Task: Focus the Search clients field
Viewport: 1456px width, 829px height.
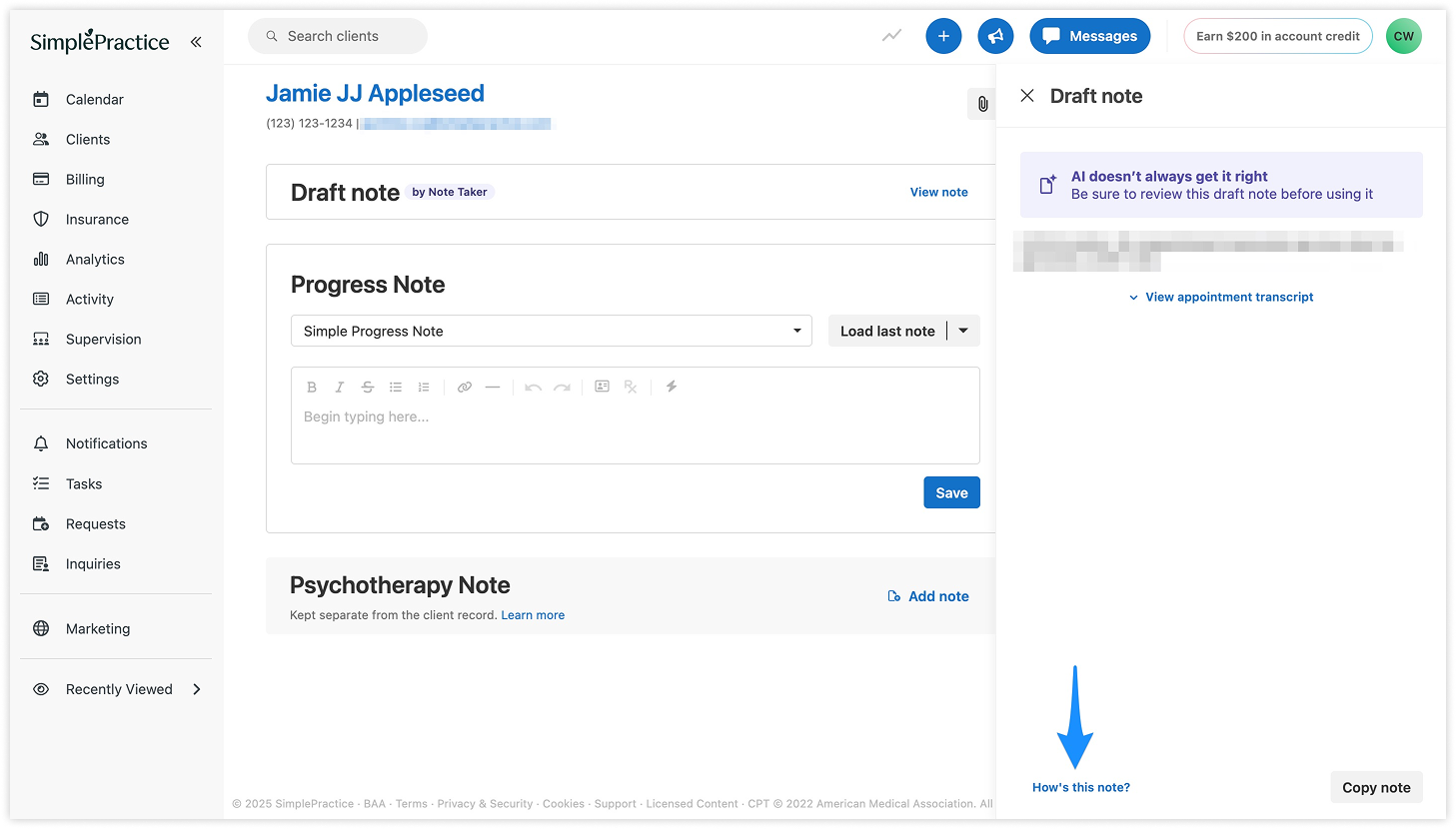Action: 338,36
